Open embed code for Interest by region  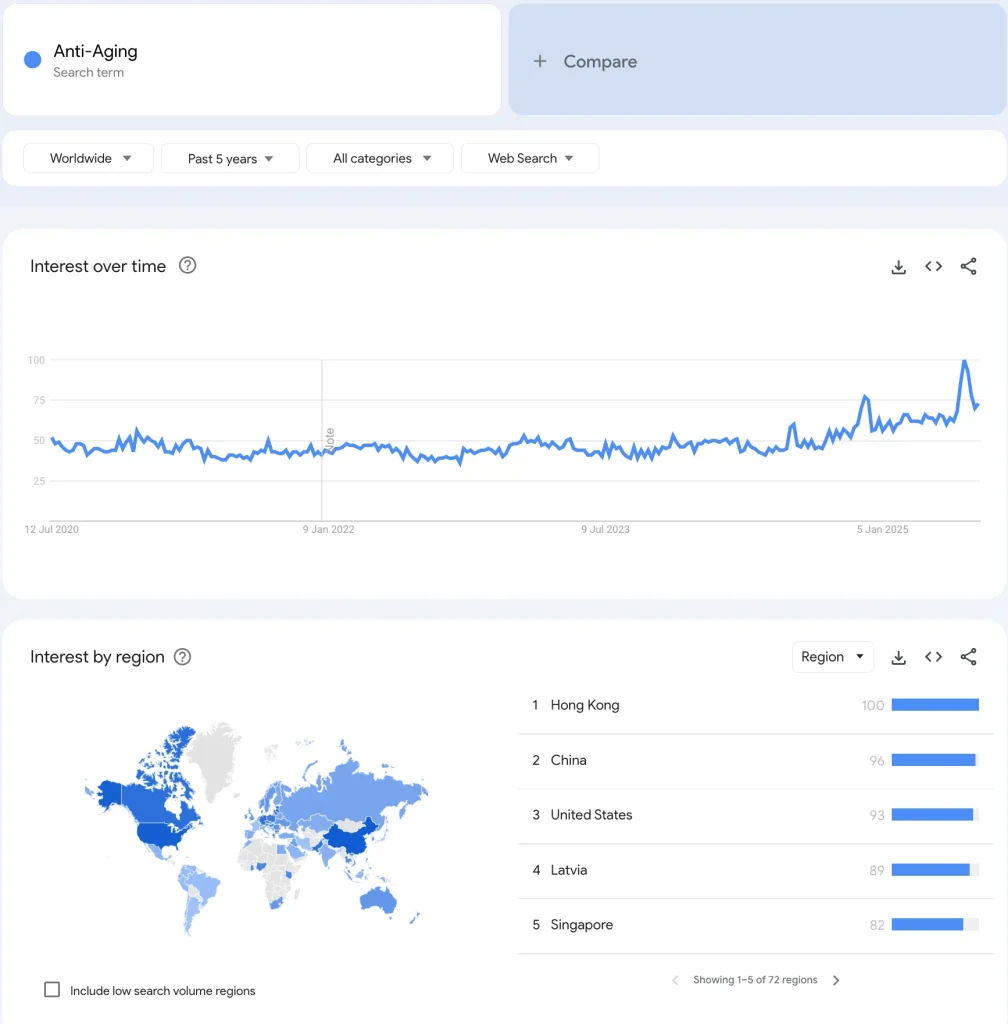coord(933,657)
